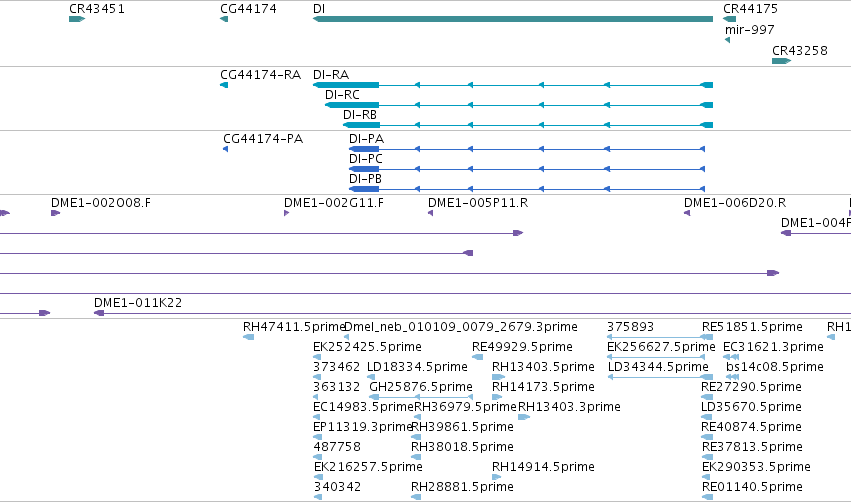Click the CG44174-PA protein label

click(x=263, y=139)
